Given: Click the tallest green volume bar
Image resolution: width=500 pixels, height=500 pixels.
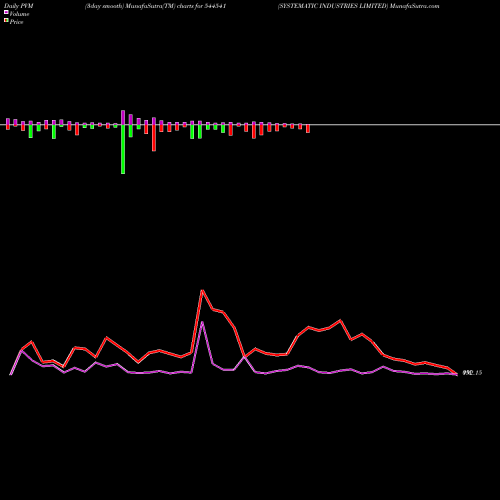Looking at the screenshot, I should coord(123,149).
